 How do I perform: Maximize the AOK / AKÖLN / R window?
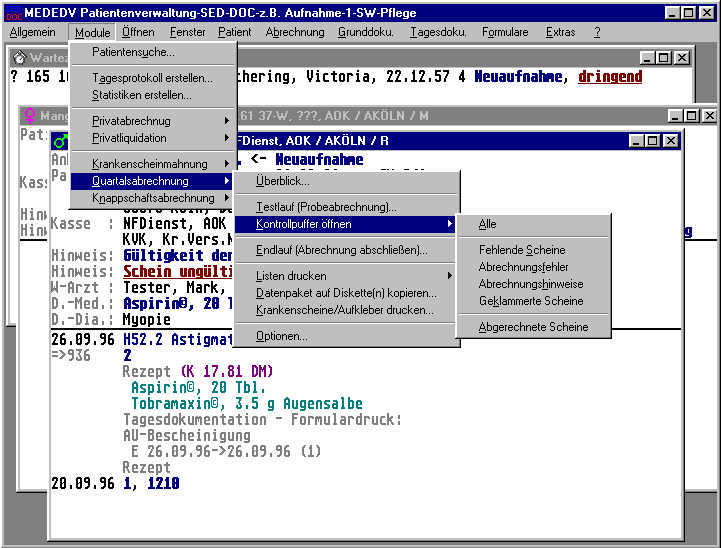click(x=652, y=141)
